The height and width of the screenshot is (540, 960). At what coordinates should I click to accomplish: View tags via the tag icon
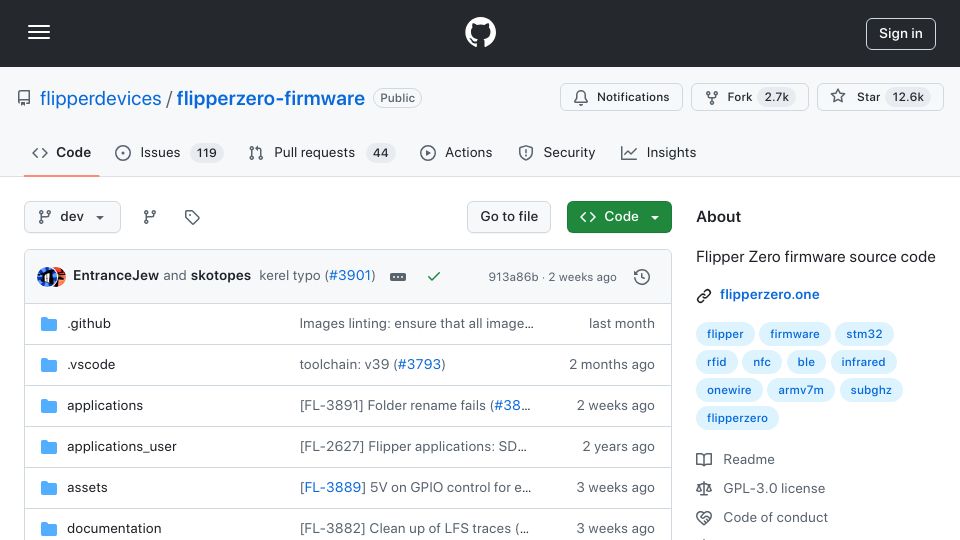click(x=192, y=217)
